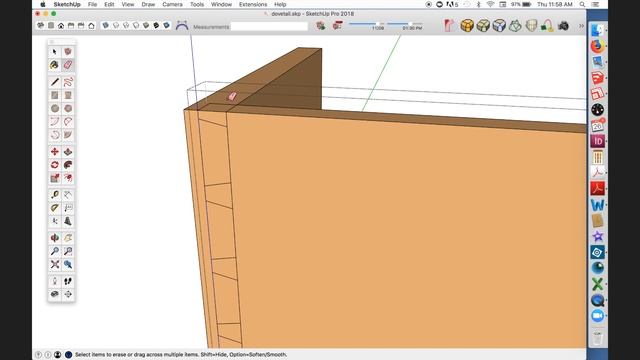Select the Follow Me tool
This screenshot has height=360, width=640.
(x=68, y=165)
